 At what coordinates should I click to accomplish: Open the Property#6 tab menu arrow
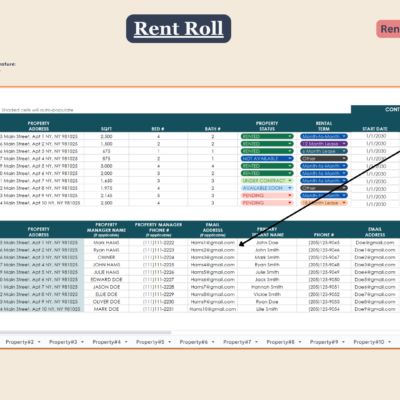point(213,342)
